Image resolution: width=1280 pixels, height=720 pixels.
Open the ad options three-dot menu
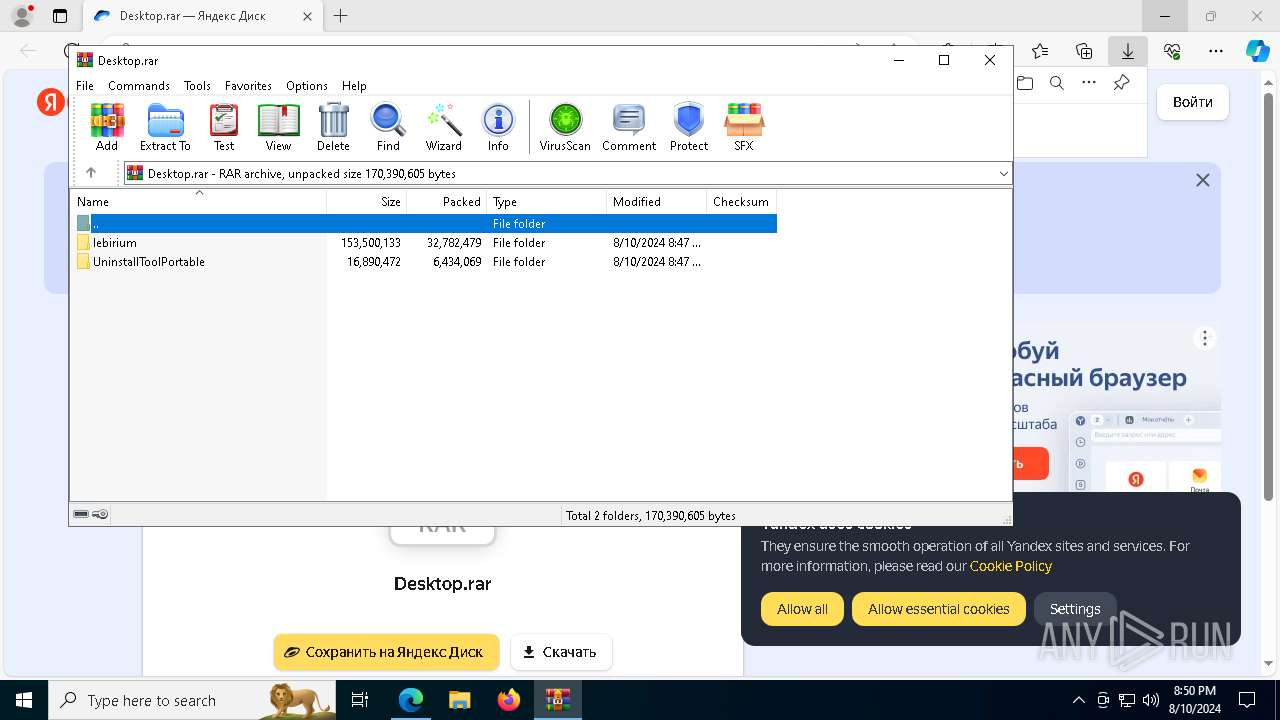1205,338
